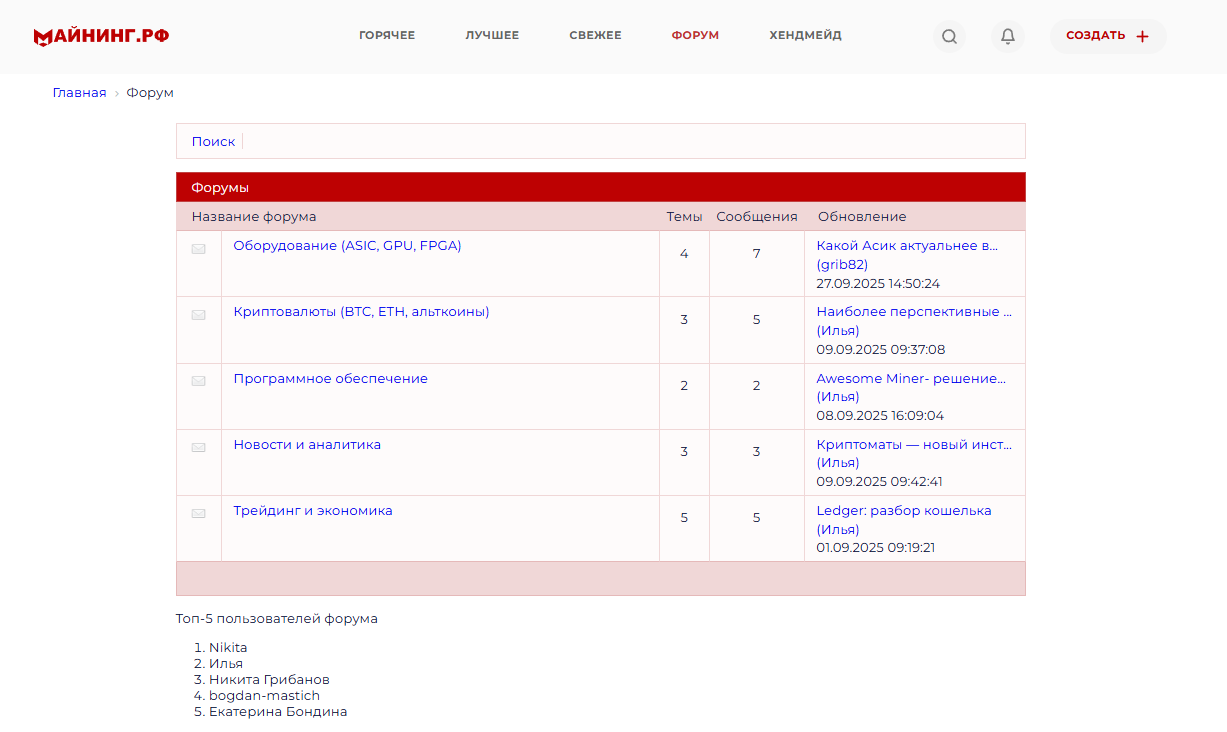Click envelope icon beside Криптовалюты forum
This screenshot has width=1227, height=732.
pos(199,315)
